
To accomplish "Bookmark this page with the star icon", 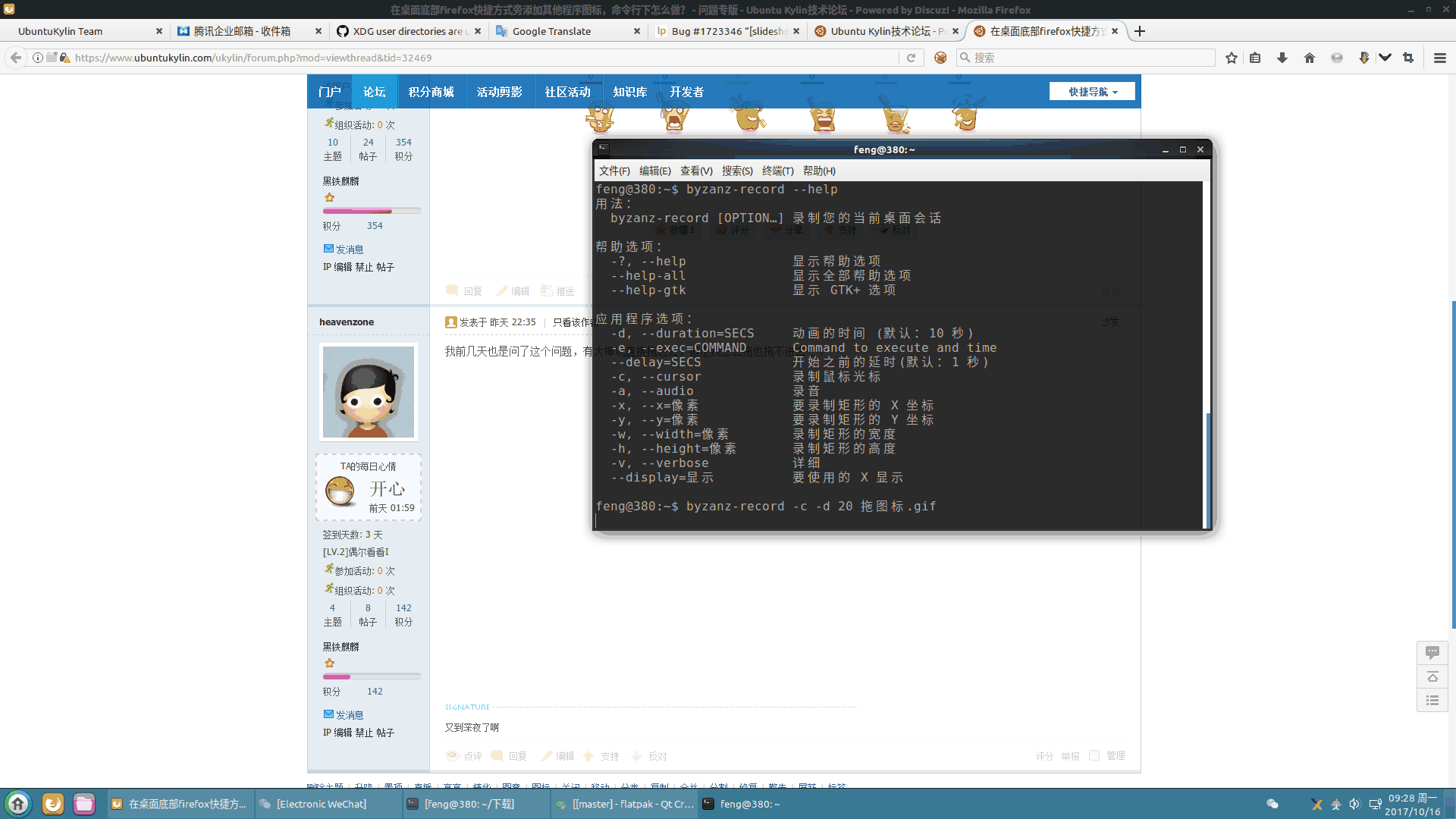I will click(x=1232, y=58).
